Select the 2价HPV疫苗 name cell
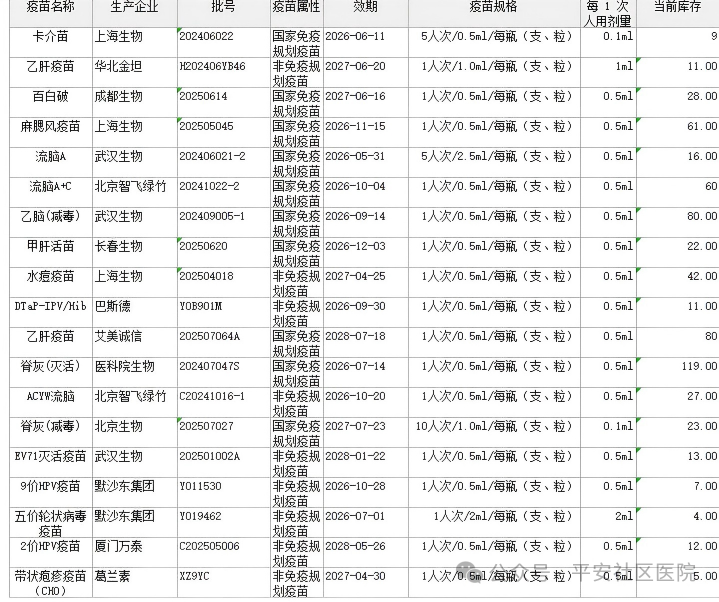The width and height of the screenshot is (719, 602). coord(50,553)
